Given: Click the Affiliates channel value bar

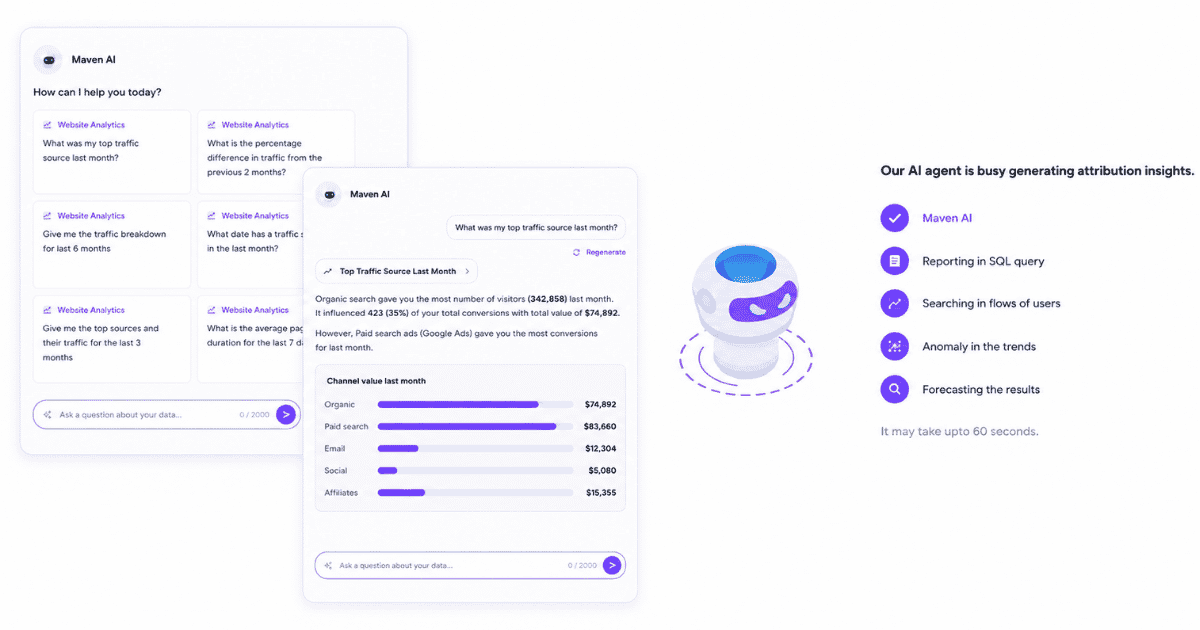Looking at the screenshot, I should pos(475,492).
